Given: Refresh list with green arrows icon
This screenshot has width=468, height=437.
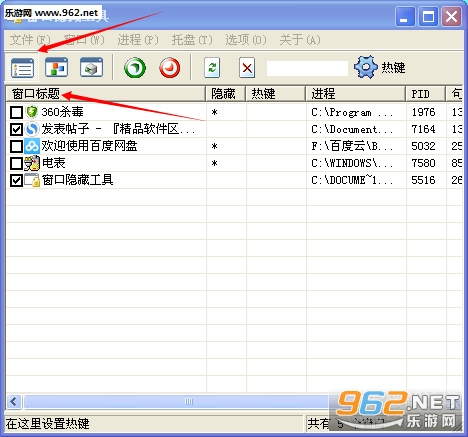Looking at the screenshot, I should pyautogui.click(x=212, y=68).
